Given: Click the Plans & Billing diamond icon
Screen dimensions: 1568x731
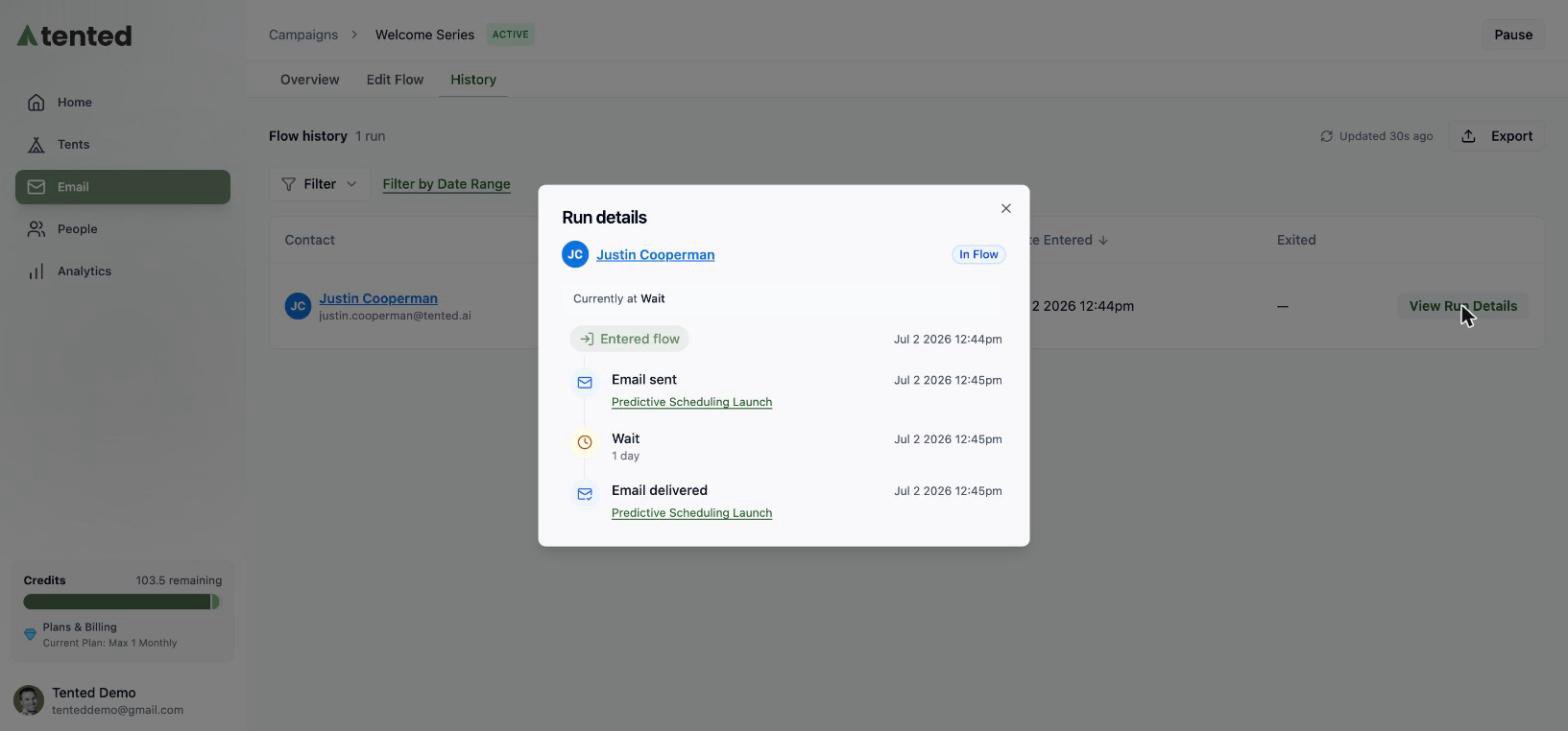Looking at the screenshot, I should pyautogui.click(x=30, y=634).
